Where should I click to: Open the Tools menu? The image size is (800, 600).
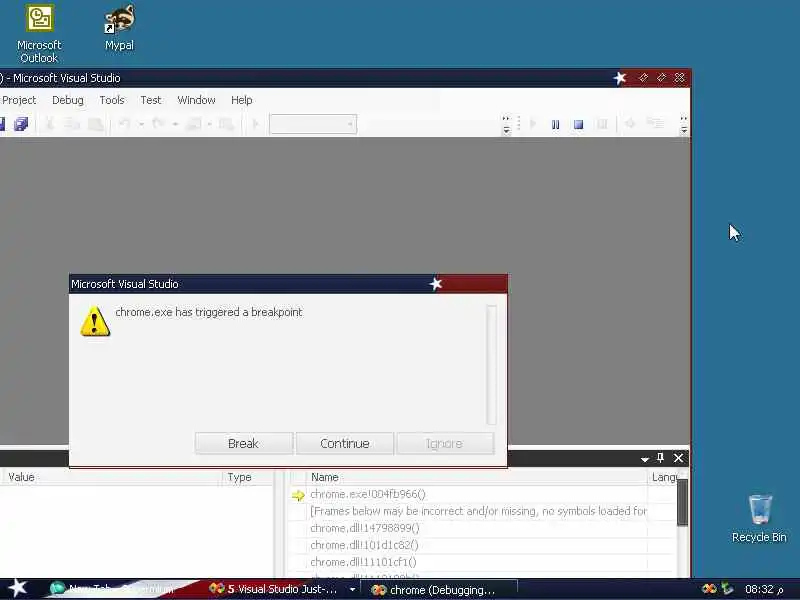112,100
